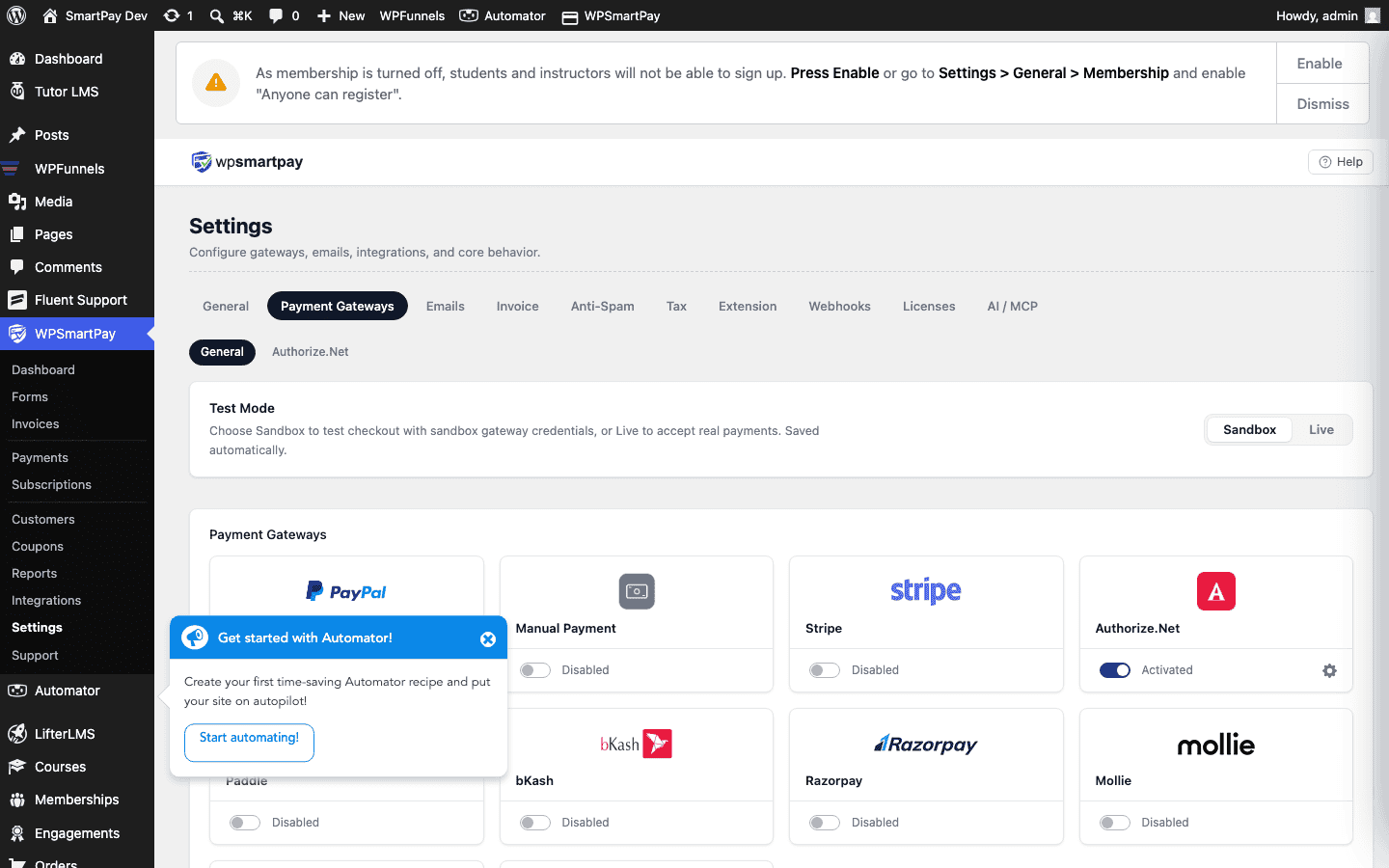Open WPSmartPay sidebar menu

coord(77,334)
